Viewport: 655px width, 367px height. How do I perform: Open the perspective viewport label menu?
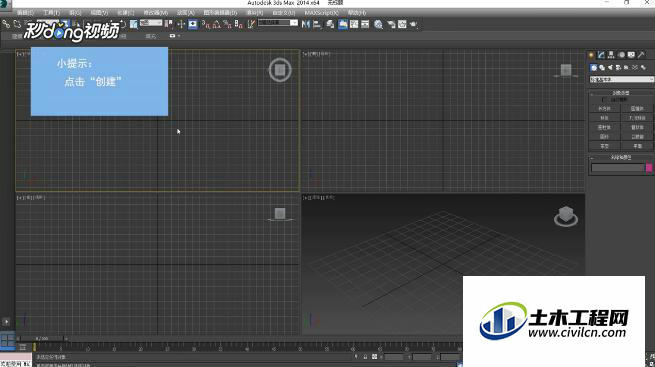tap(318, 197)
